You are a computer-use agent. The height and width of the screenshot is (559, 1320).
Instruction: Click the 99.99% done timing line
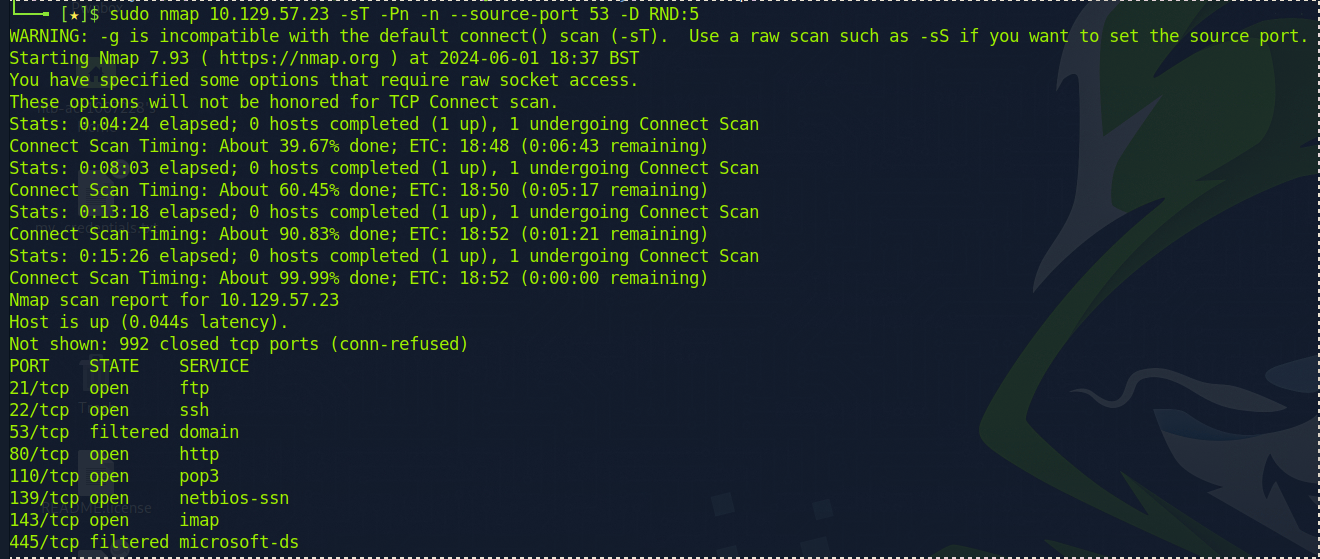[x=359, y=278]
